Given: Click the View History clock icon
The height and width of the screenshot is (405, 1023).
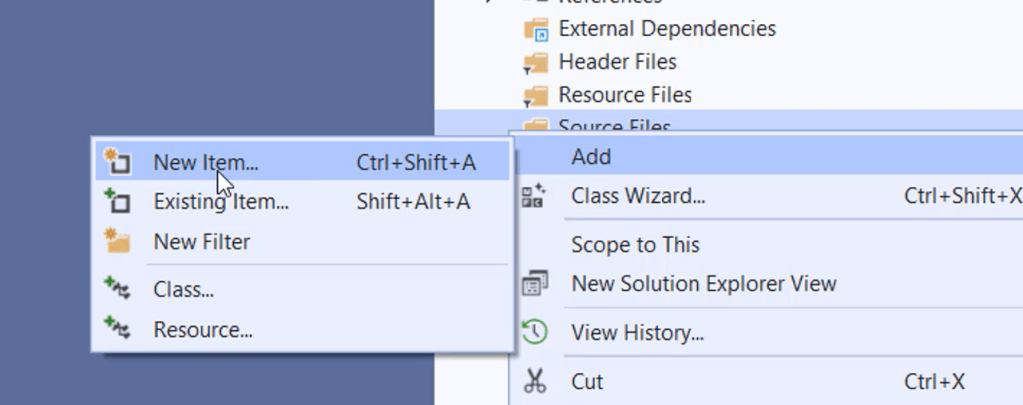Looking at the screenshot, I should [534, 333].
